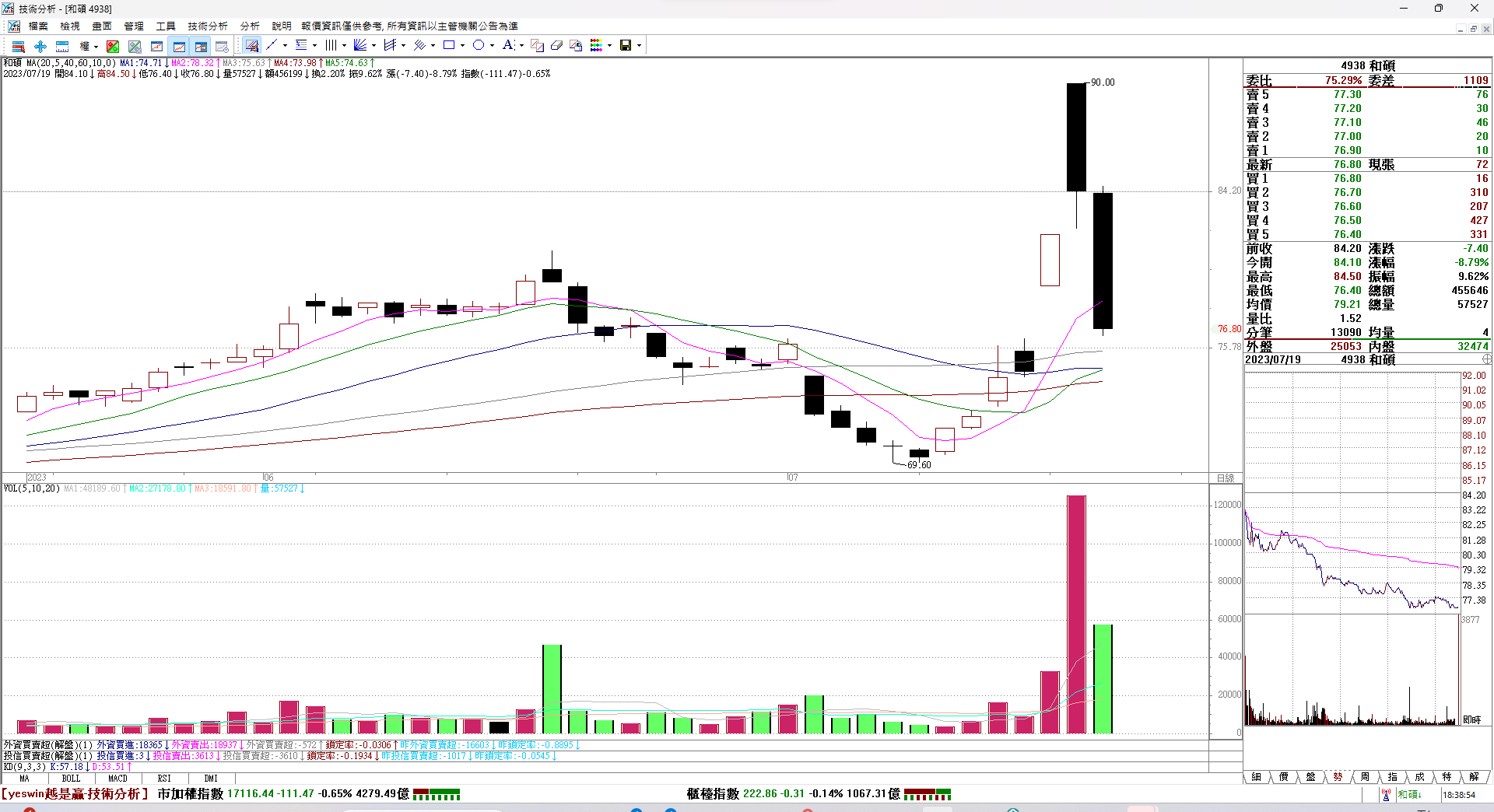Viewport: 1494px width, 812px height.
Task: Restore the inner chart window
Action: [x=1473, y=29]
